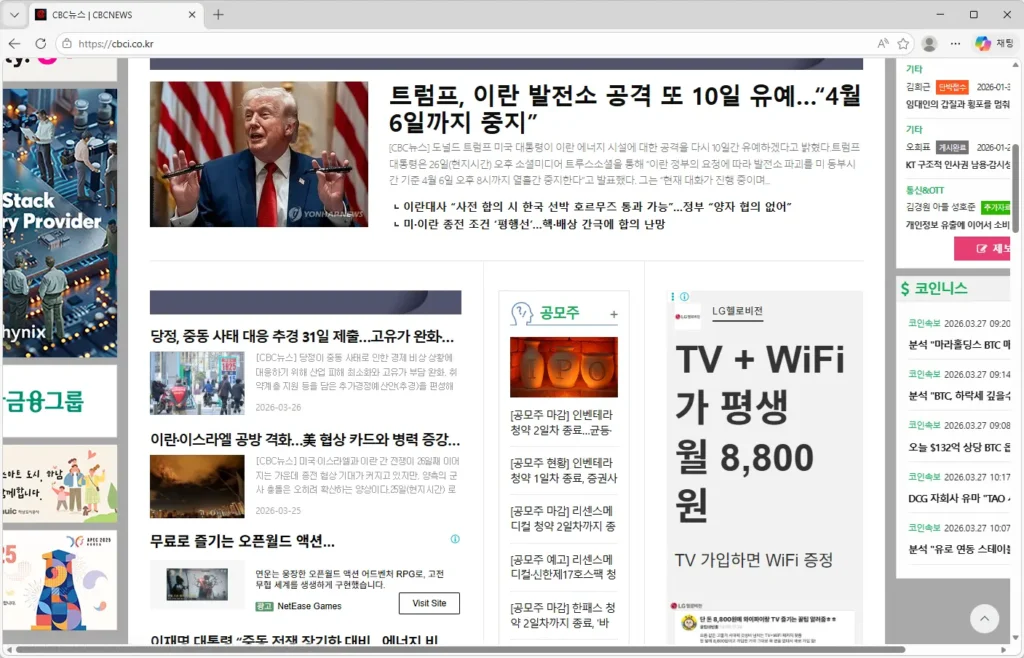Click the 코인니스 dollar sign icon
The height and width of the screenshot is (658, 1024).
pyautogui.click(x=904, y=289)
